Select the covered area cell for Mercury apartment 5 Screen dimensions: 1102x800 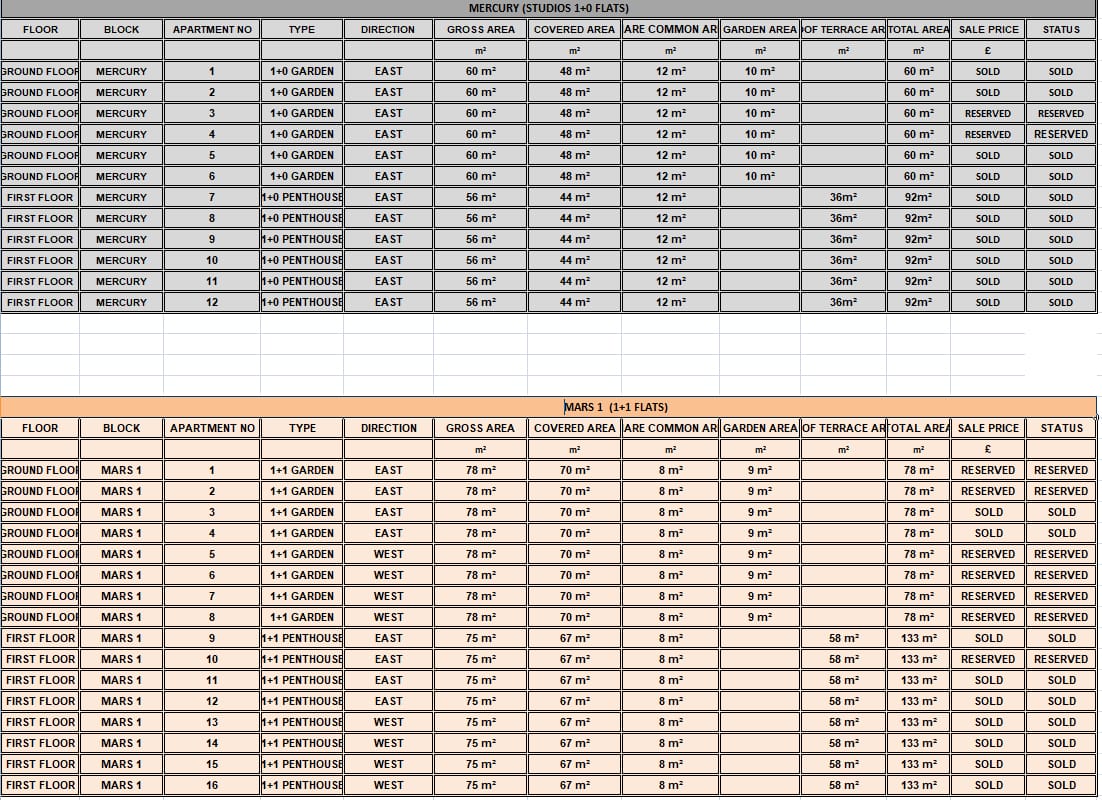coord(574,155)
